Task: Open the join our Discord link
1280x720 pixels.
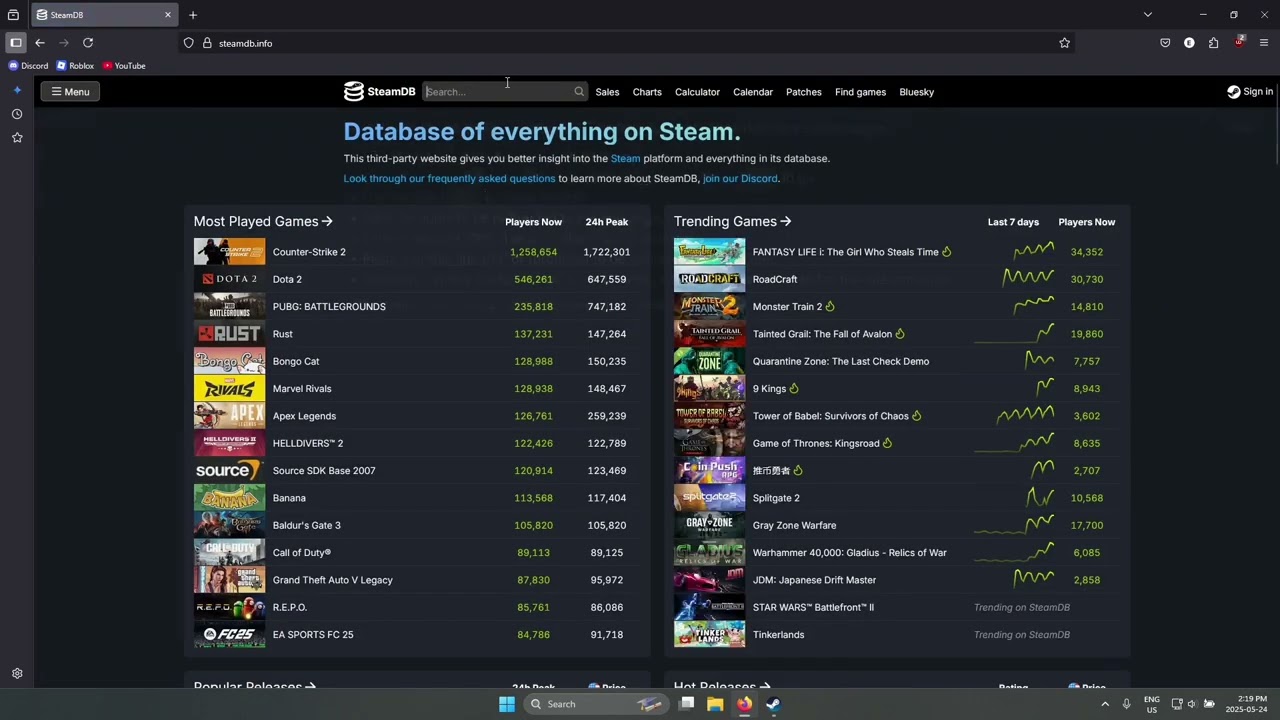Action: click(x=740, y=179)
